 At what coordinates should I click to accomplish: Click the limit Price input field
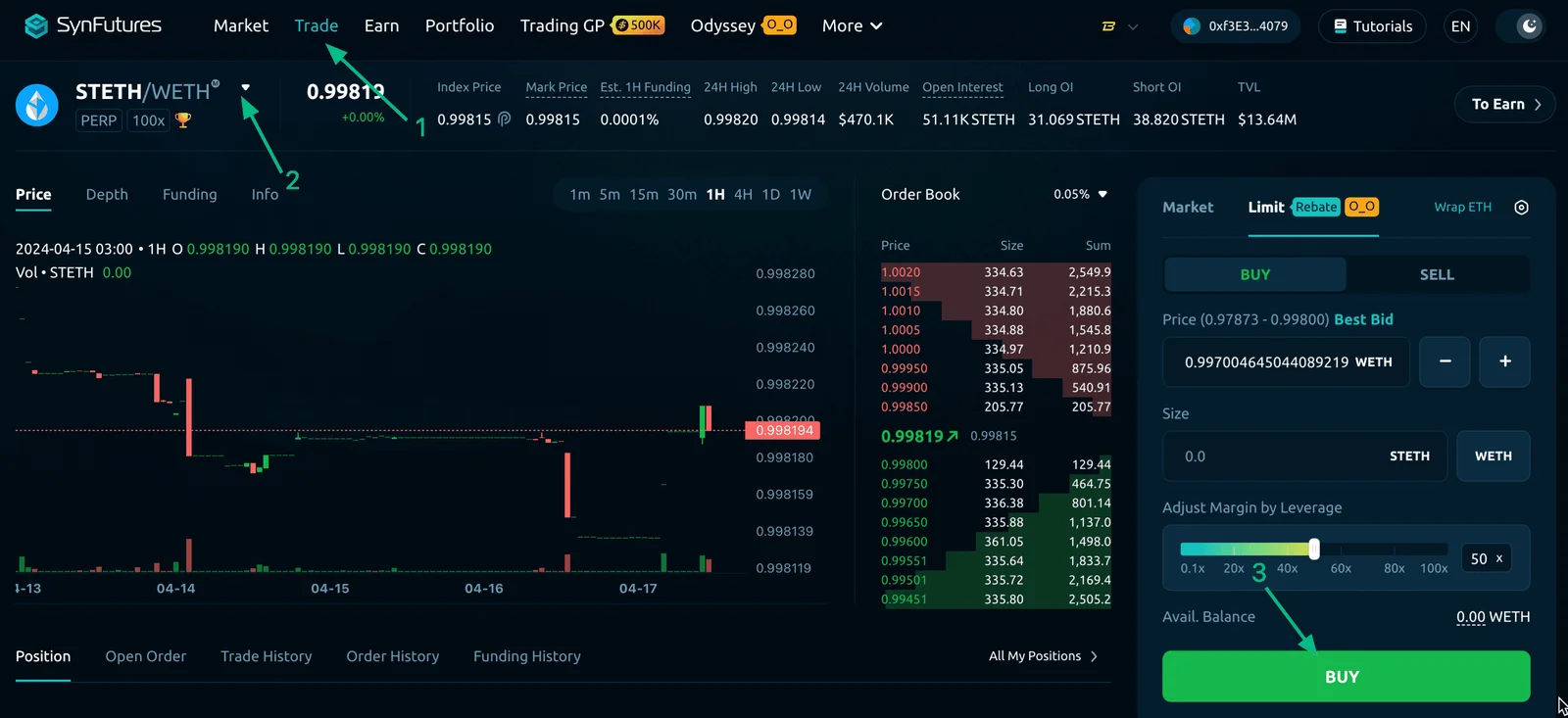tap(1286, 361)
